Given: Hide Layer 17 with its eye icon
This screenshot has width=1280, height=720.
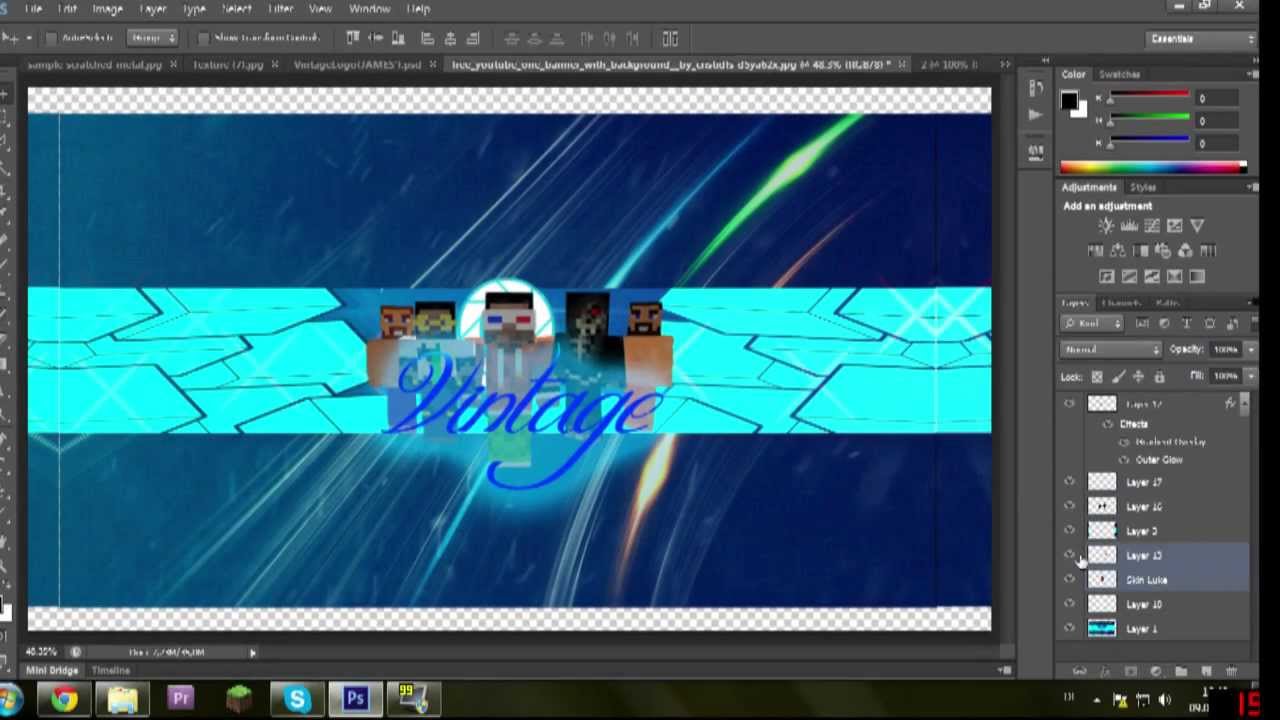Looking at the screenshot, I should tap(1070, 482).
